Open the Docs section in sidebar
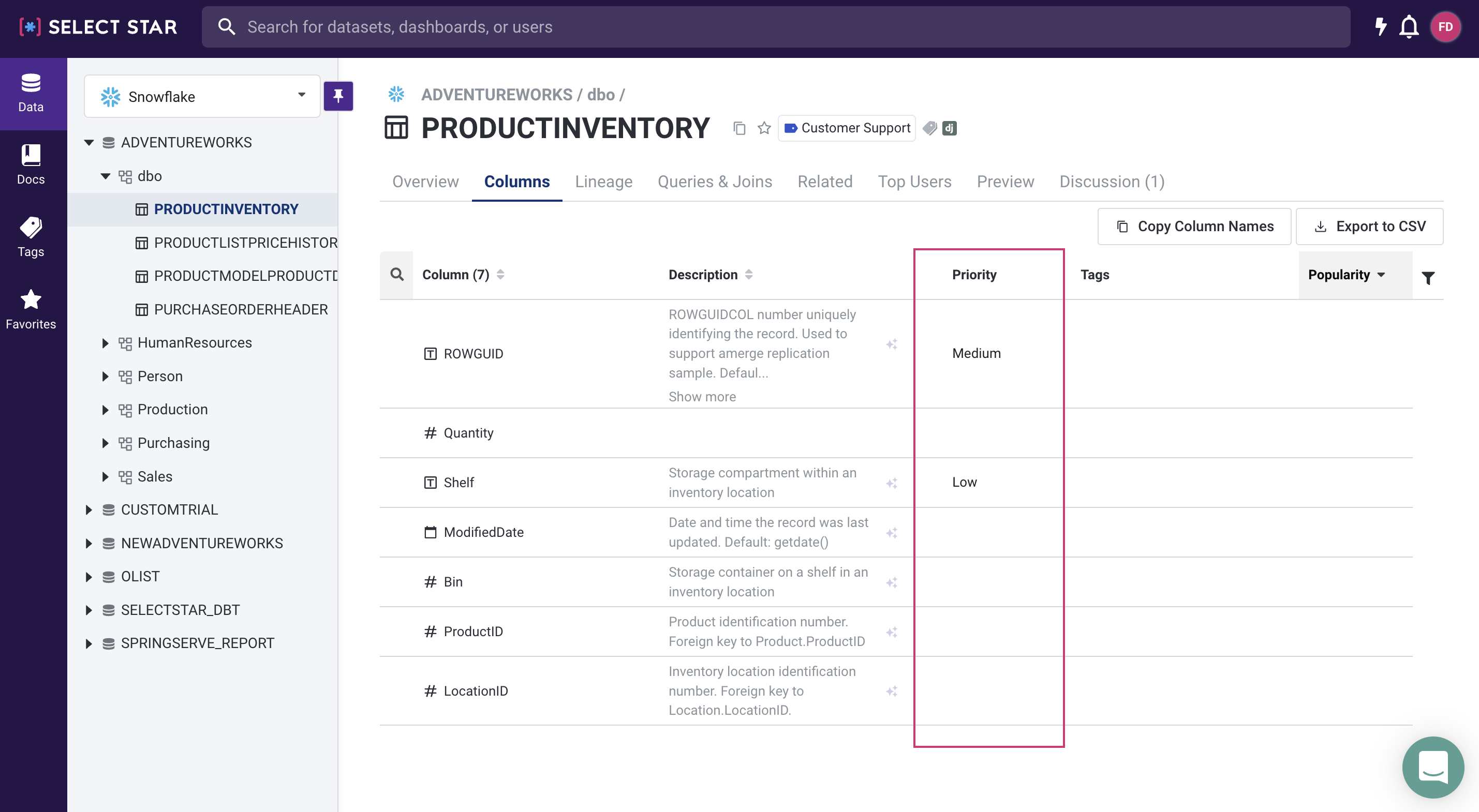This screenshot has height=812, width=1479. [31, 166]
